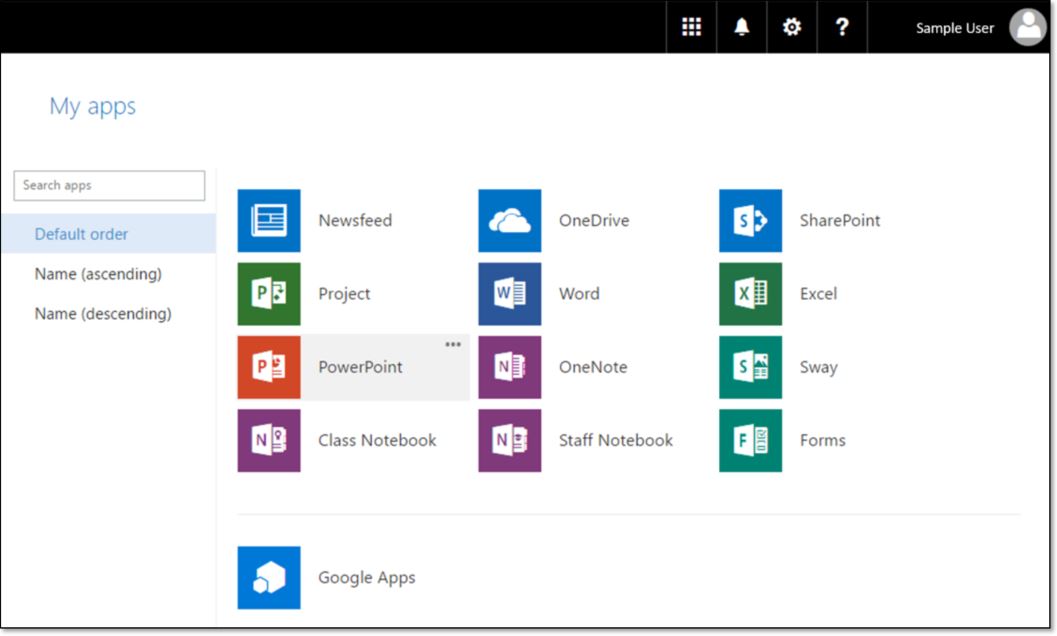Launch the Sway app icon

(750, 367)
